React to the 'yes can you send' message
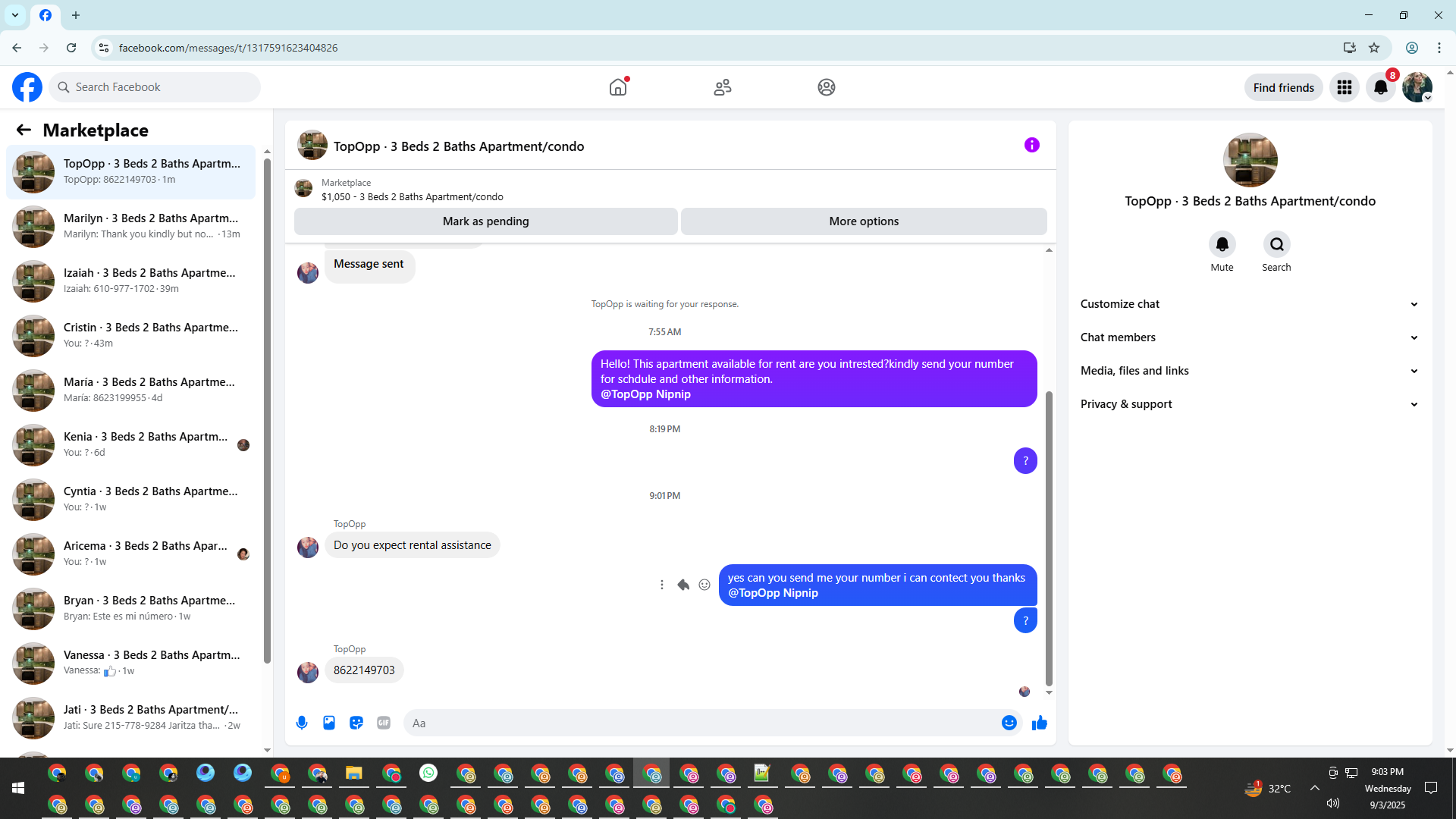Viewport: 1456px width, 819px height. 704,585
